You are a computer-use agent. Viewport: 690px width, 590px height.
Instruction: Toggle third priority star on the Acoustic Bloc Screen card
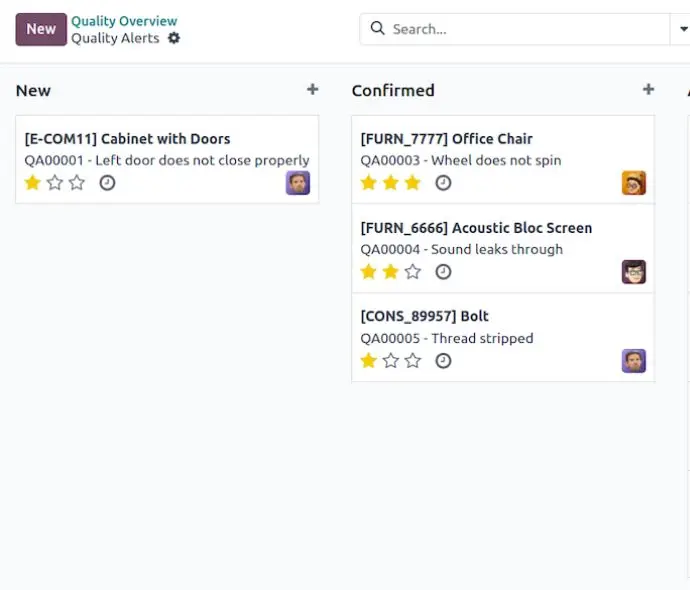pos(413,272)
